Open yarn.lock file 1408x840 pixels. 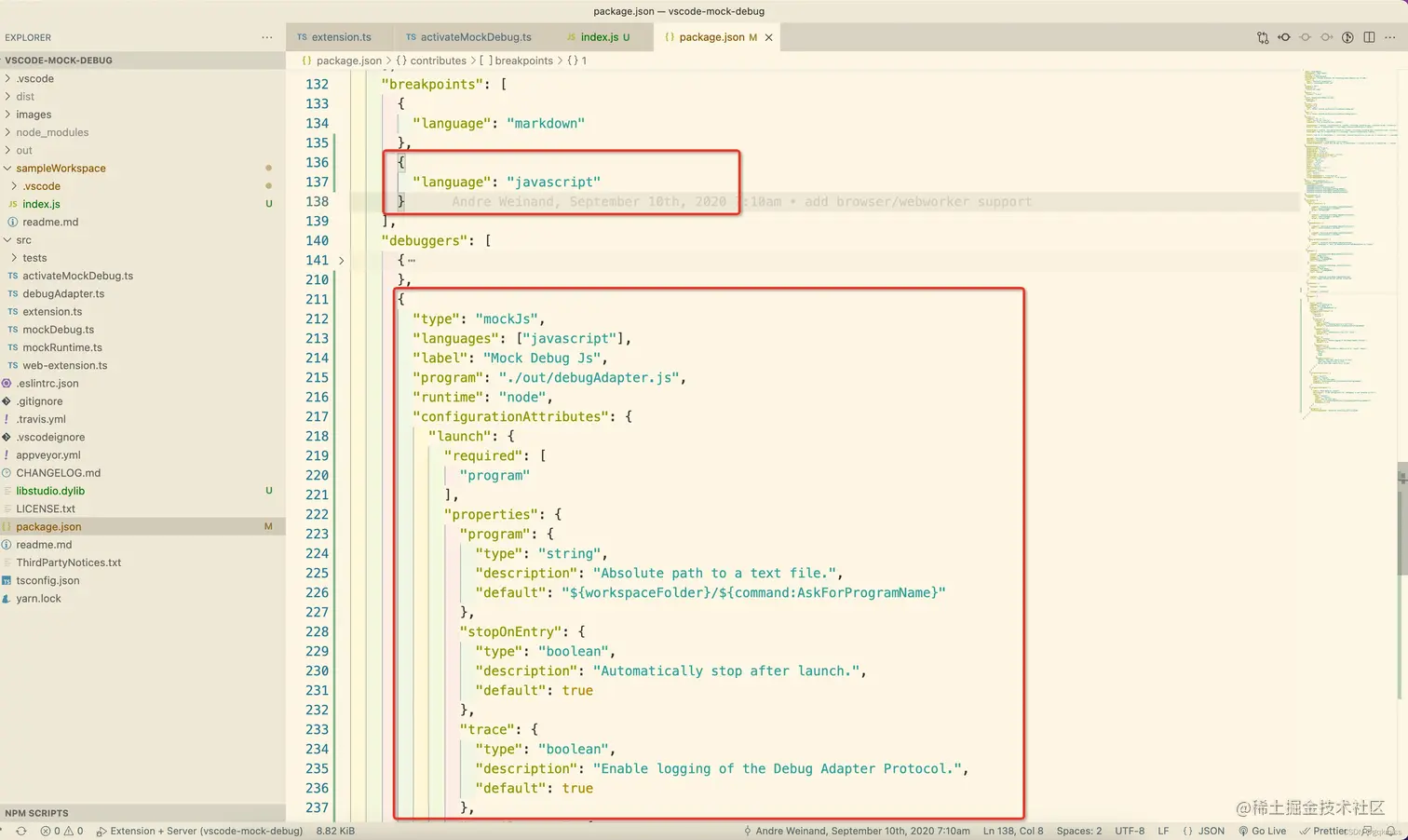pyautogui.click(x=142, y=599)
